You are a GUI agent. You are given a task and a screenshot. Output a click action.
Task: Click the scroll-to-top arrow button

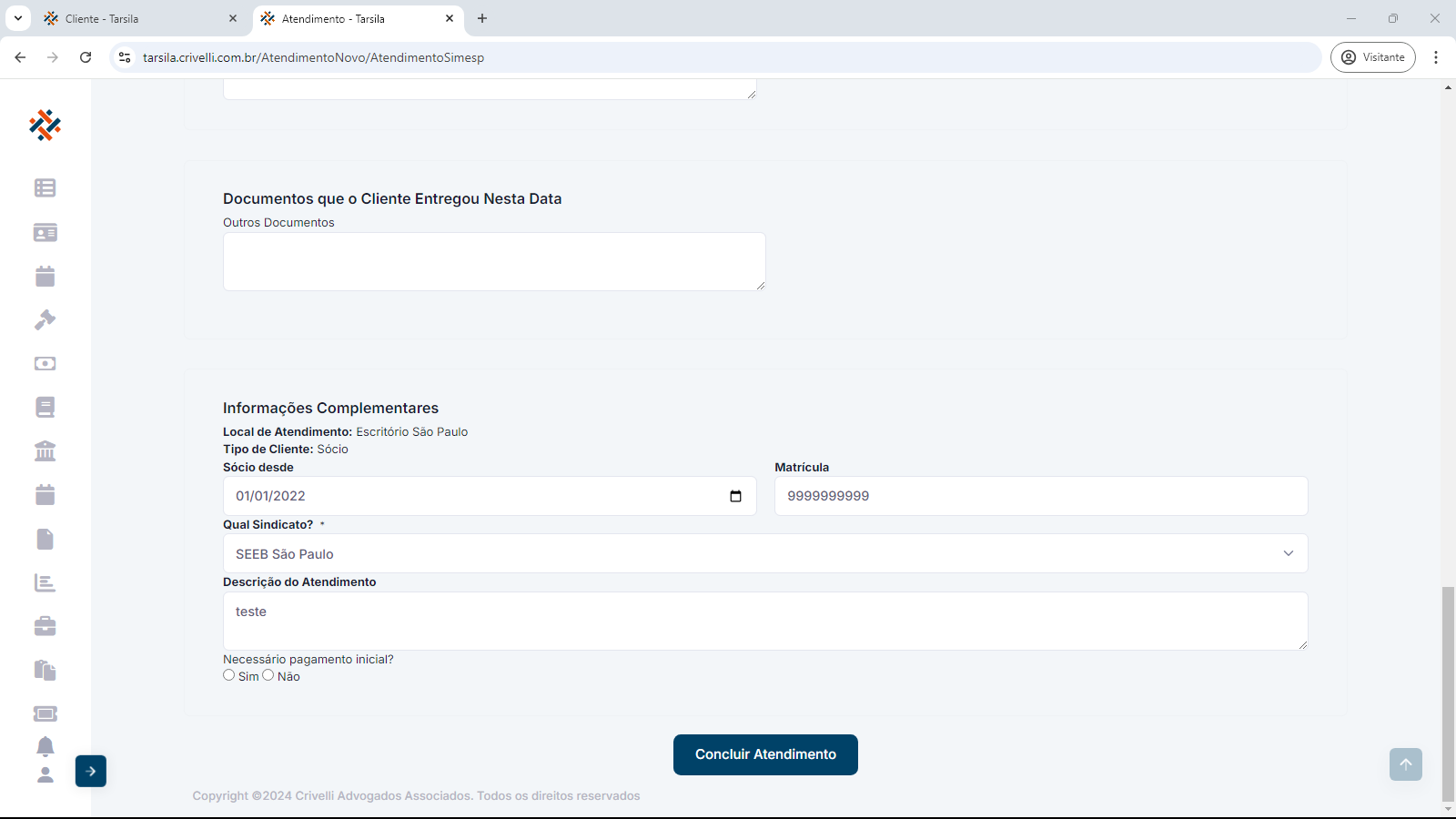pyautogui.click(x=1405, y=764)
